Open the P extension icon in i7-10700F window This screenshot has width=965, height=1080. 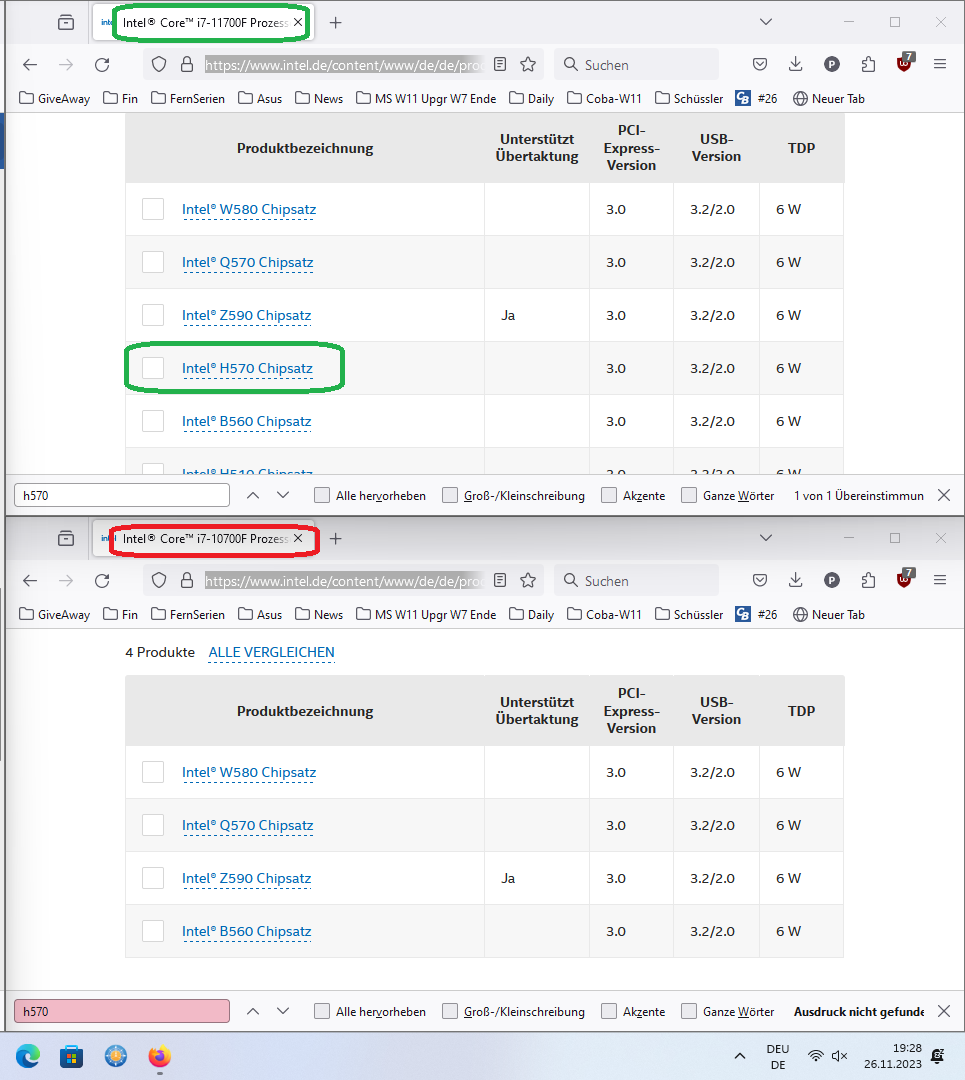pyautogui.click(x=831, y=581)
